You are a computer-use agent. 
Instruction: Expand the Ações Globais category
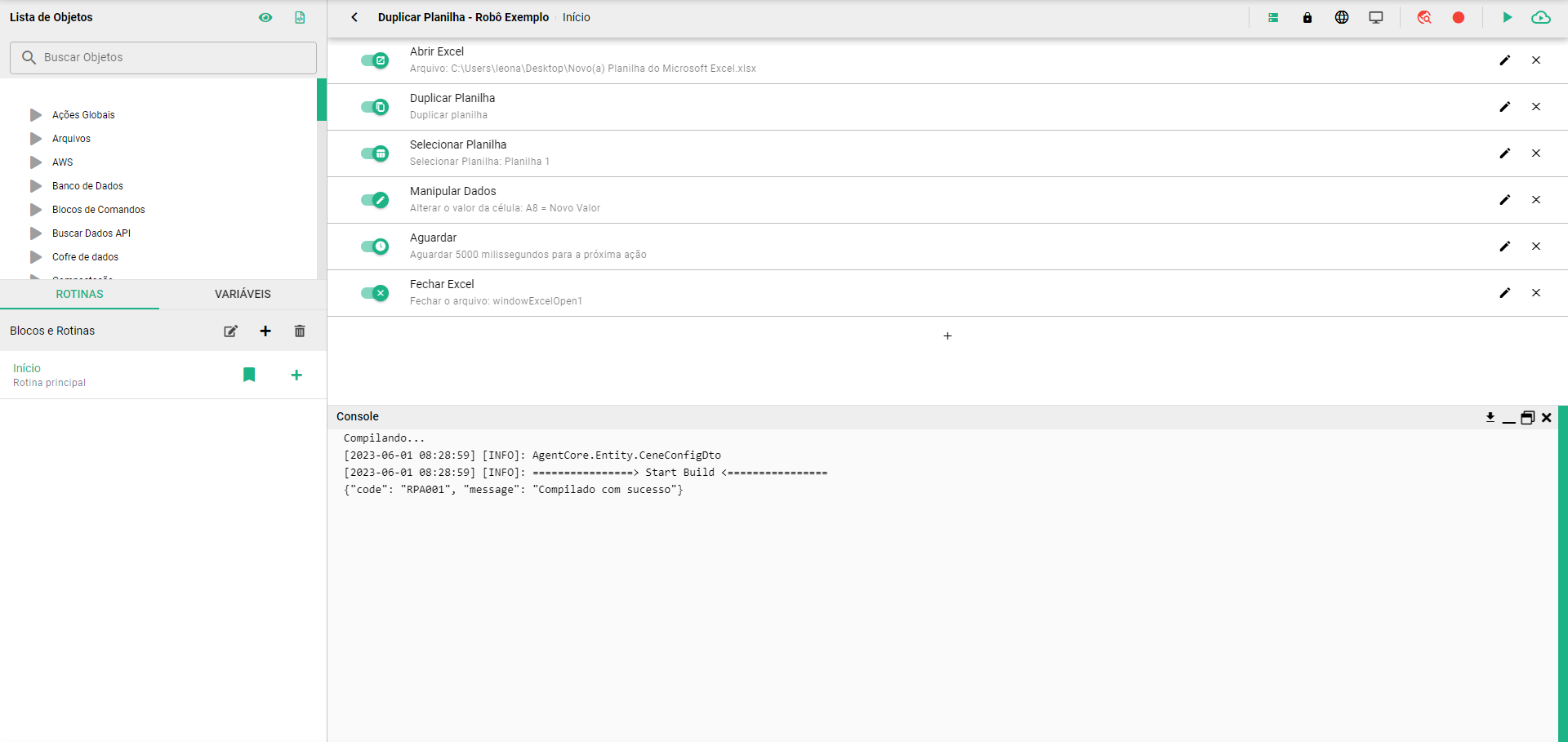(x=36, y=115)
